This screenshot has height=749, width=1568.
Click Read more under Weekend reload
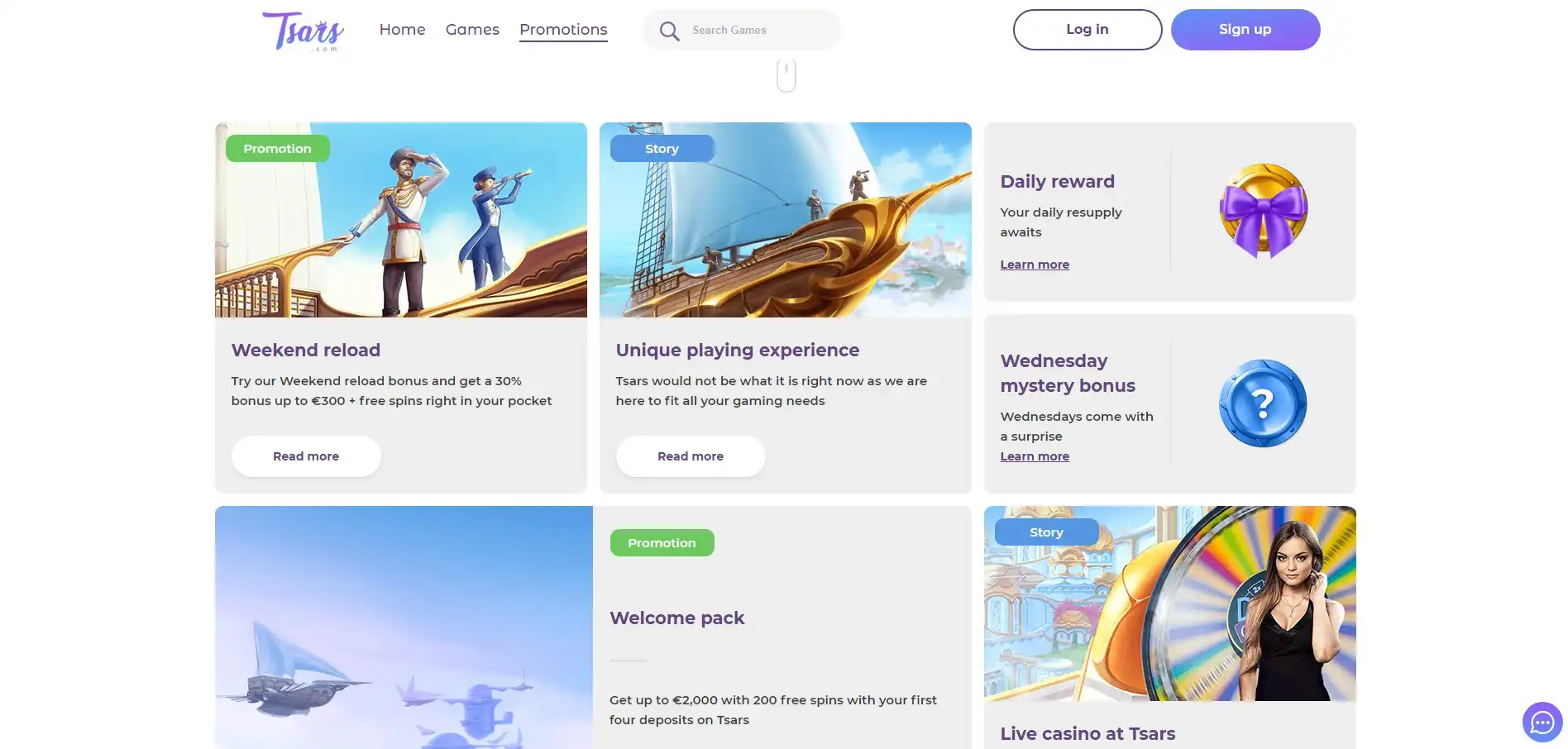click(x=306, y=456)
